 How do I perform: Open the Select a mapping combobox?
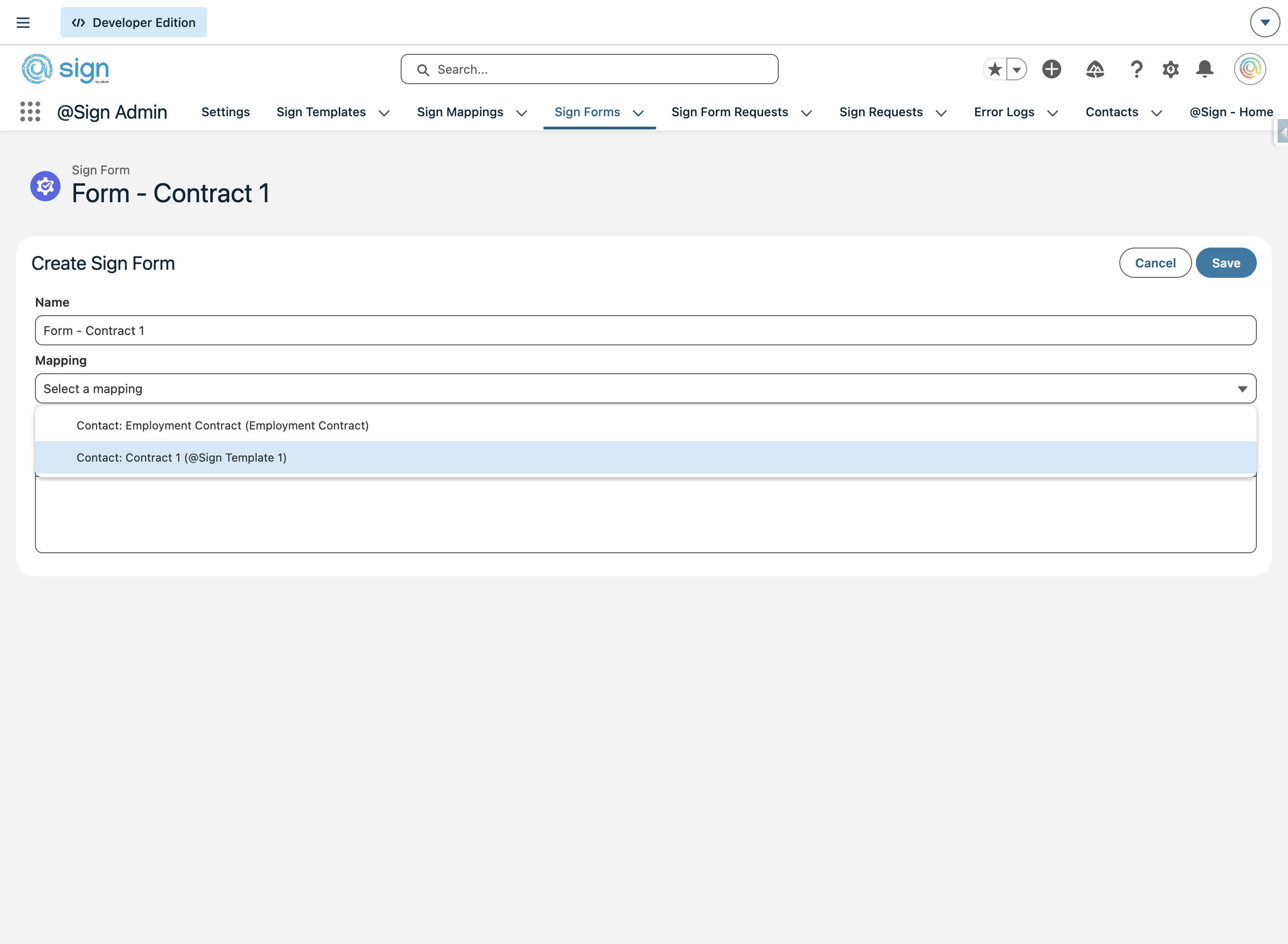click(645, 388)
